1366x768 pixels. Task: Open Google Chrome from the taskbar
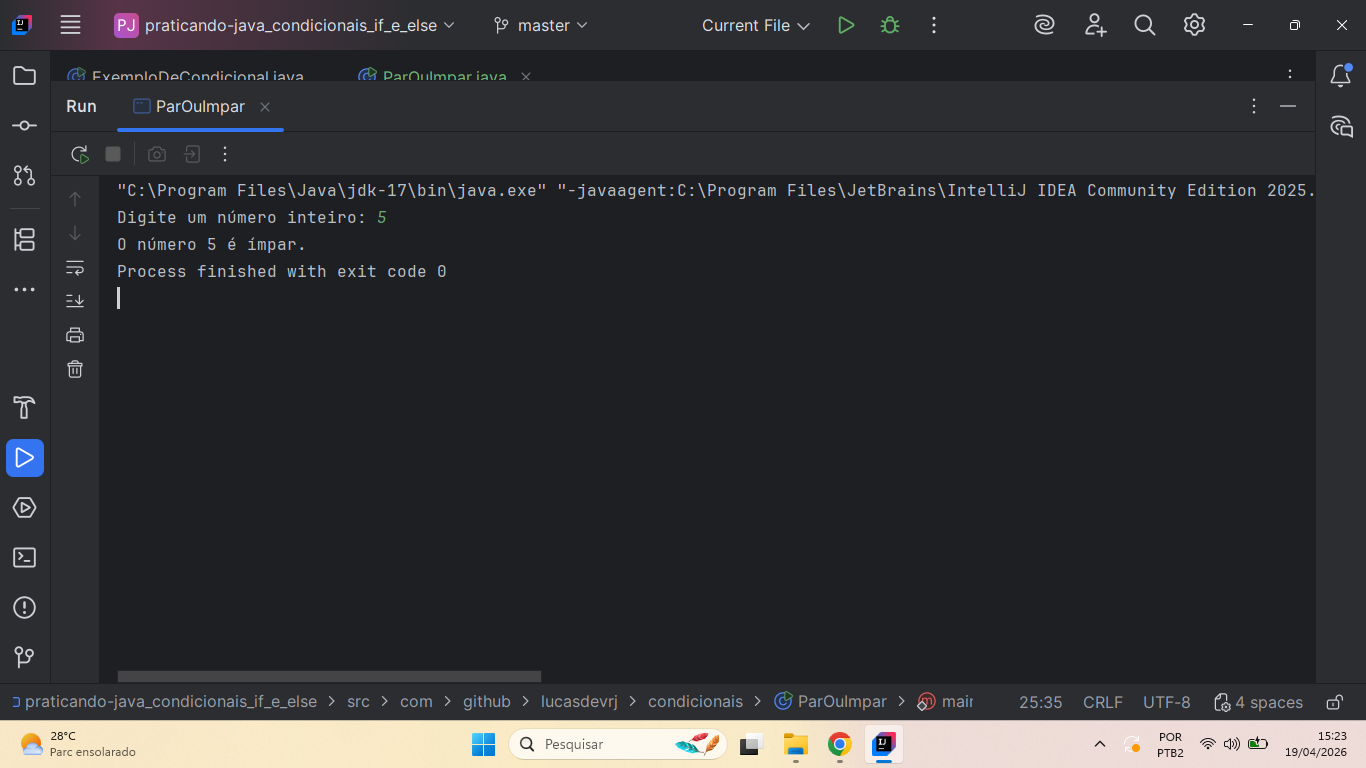coord(839,744)
